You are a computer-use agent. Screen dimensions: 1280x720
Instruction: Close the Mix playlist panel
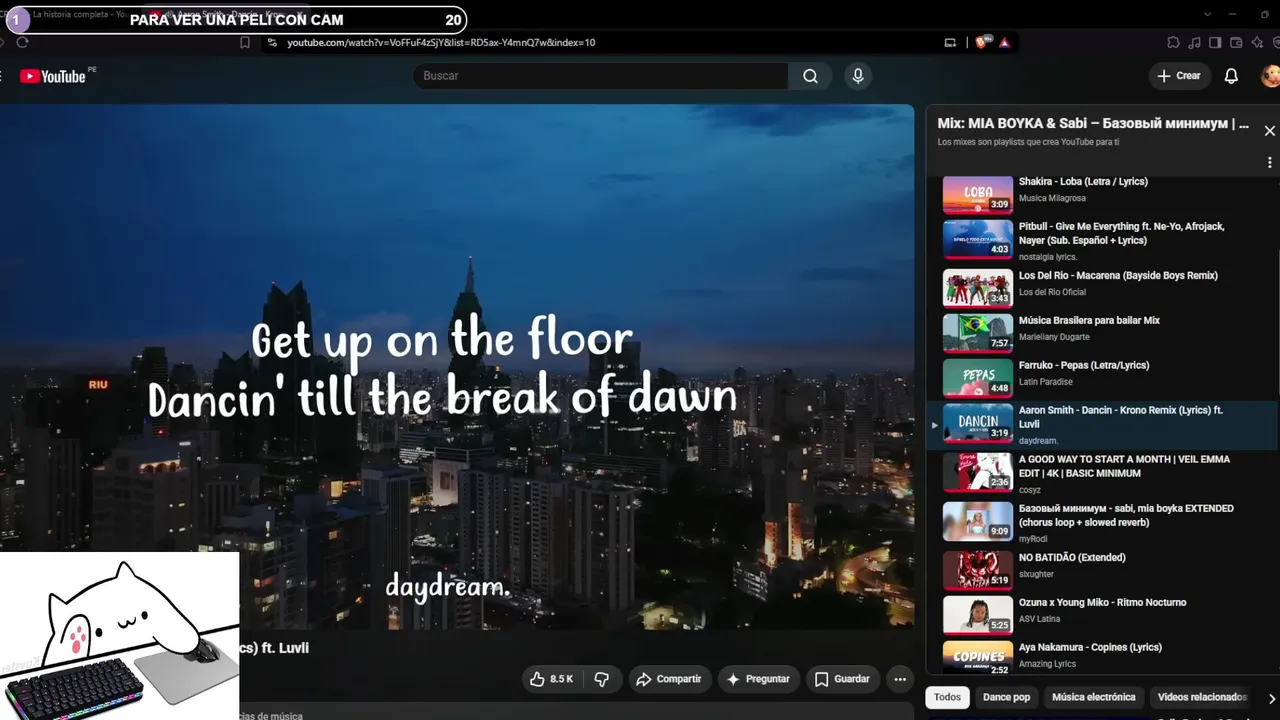1269,130
